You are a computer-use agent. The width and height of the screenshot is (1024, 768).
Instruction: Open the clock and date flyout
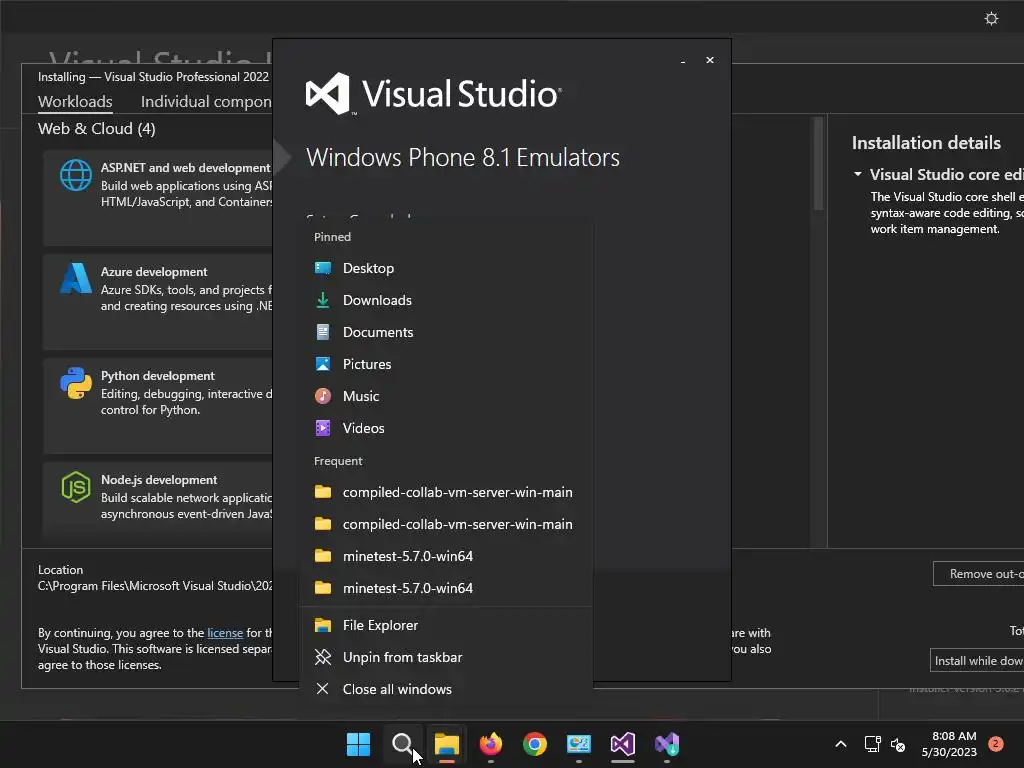[x=949, y=744]
